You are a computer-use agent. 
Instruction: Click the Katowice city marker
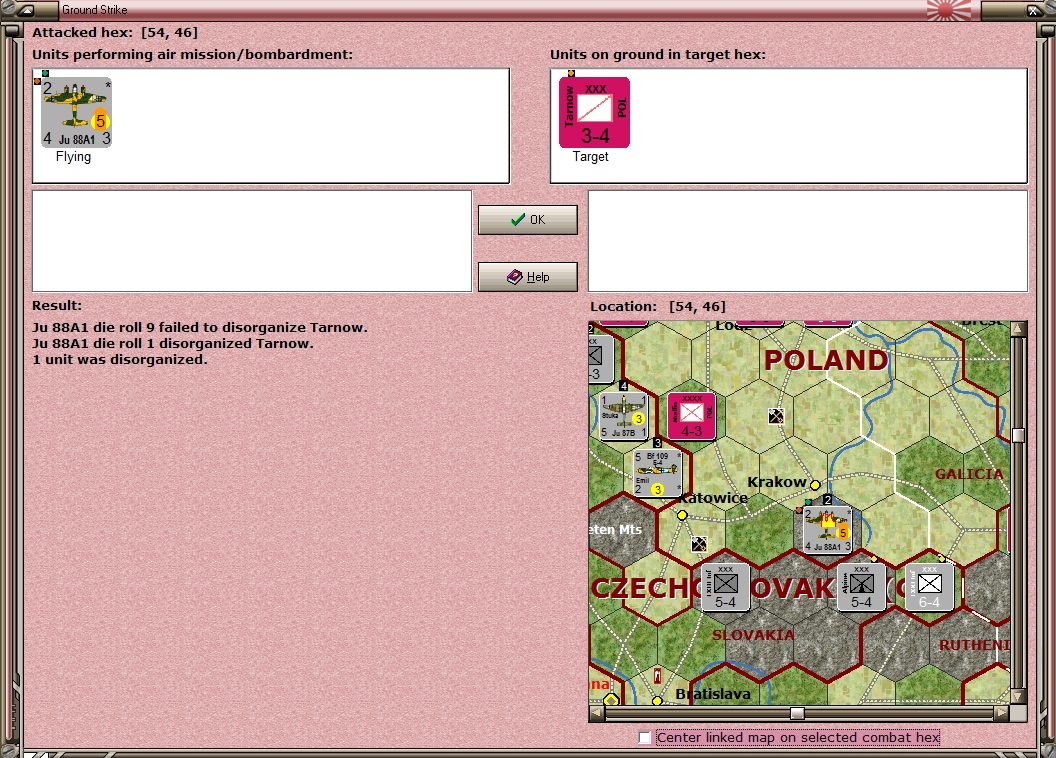(x=682, y=515)
